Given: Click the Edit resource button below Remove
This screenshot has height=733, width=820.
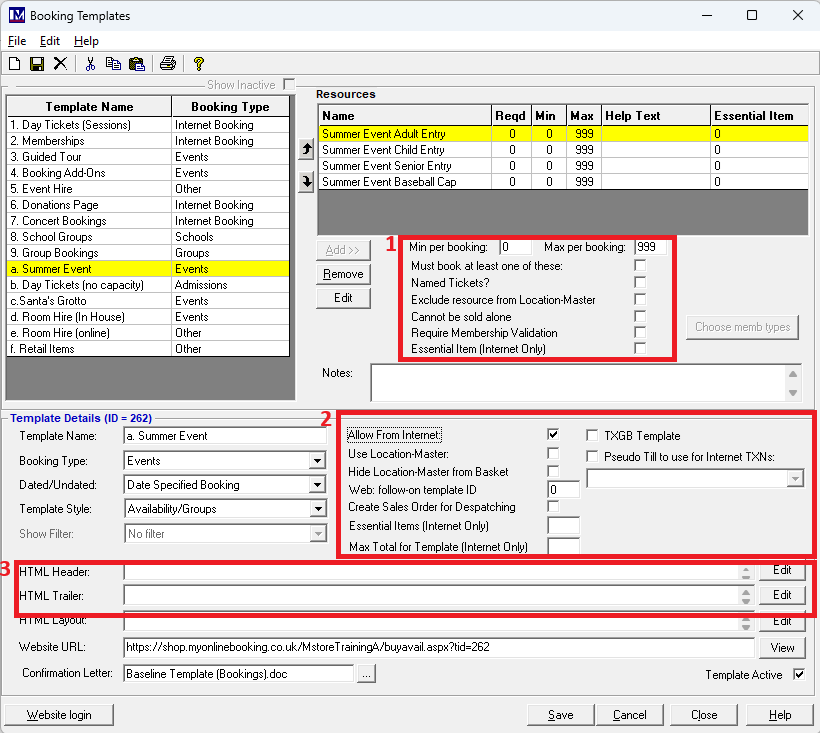Looking at the screenshot, I should tap(343, 298).
